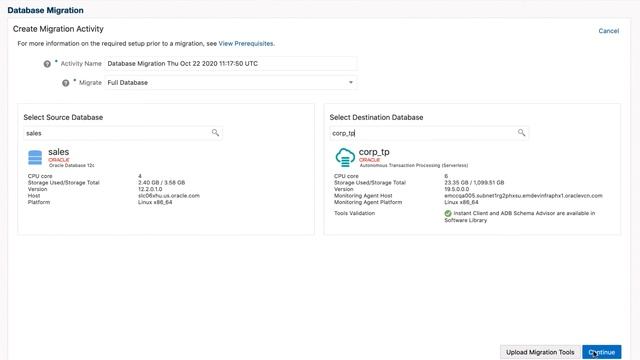Image resolution: width=640 pixels, height=360 pixels.
Task: Select the sales database name
Action: pos(59,152)
